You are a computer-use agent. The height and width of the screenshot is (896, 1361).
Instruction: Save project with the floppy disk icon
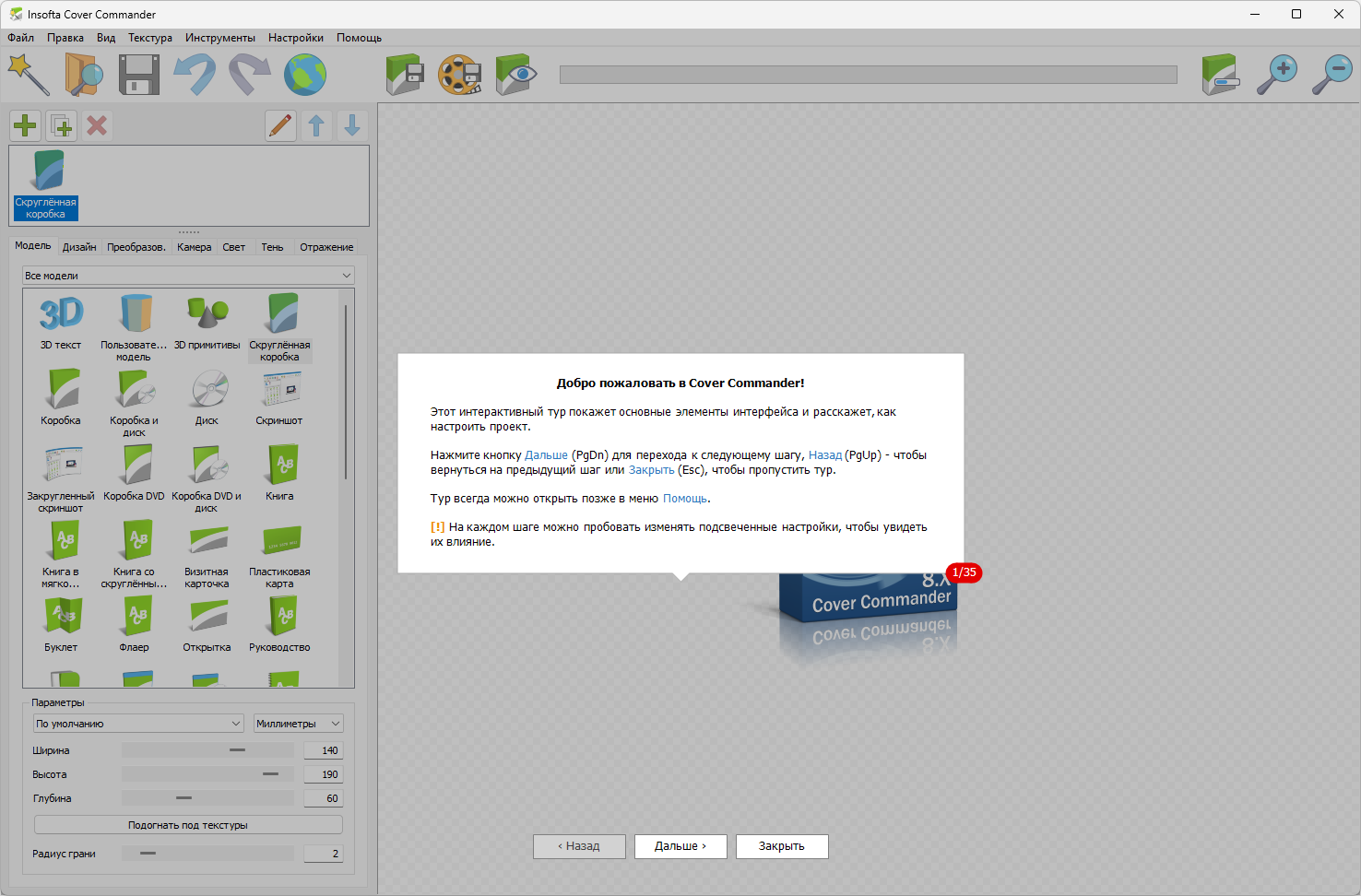tap(139, 75)
